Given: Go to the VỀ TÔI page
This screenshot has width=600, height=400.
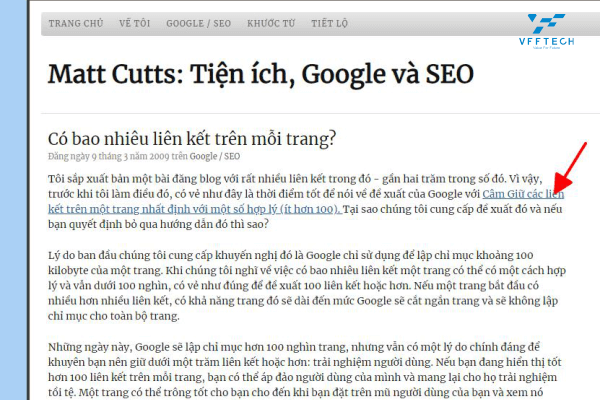Looking at the screenshot, I should (x=134, y=23).
